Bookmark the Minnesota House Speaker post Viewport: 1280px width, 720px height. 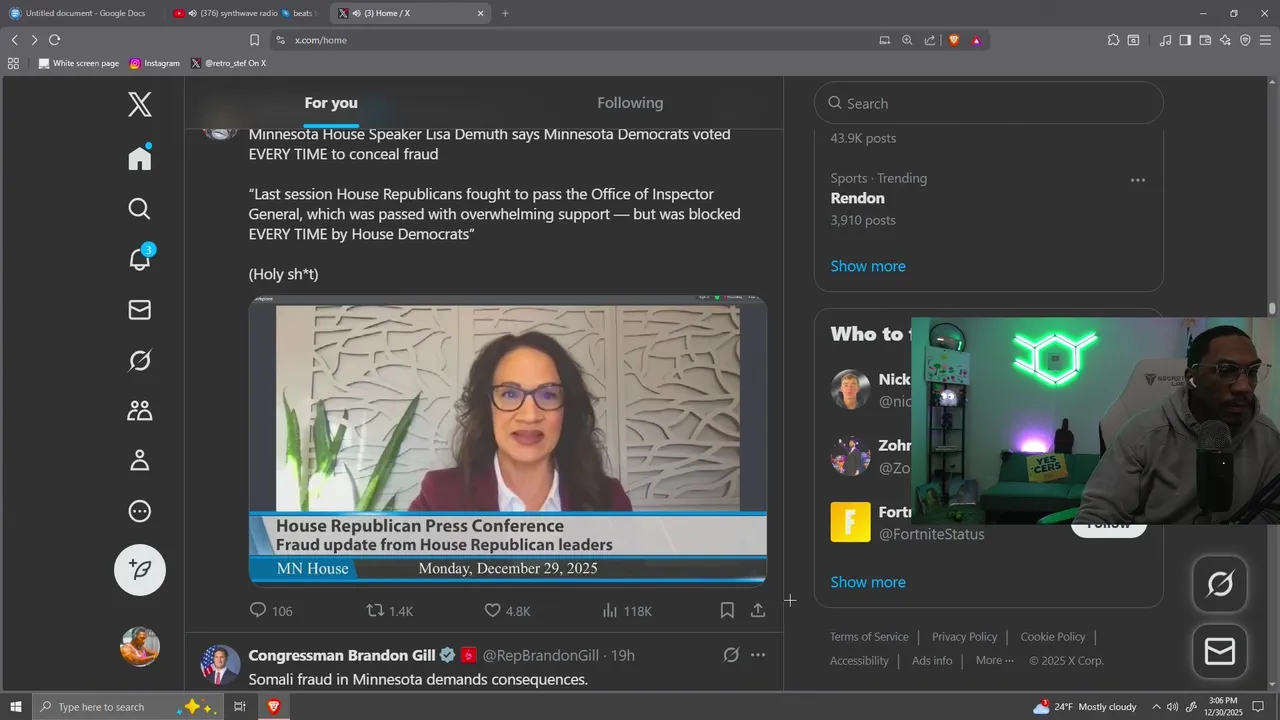coord(727,610)
